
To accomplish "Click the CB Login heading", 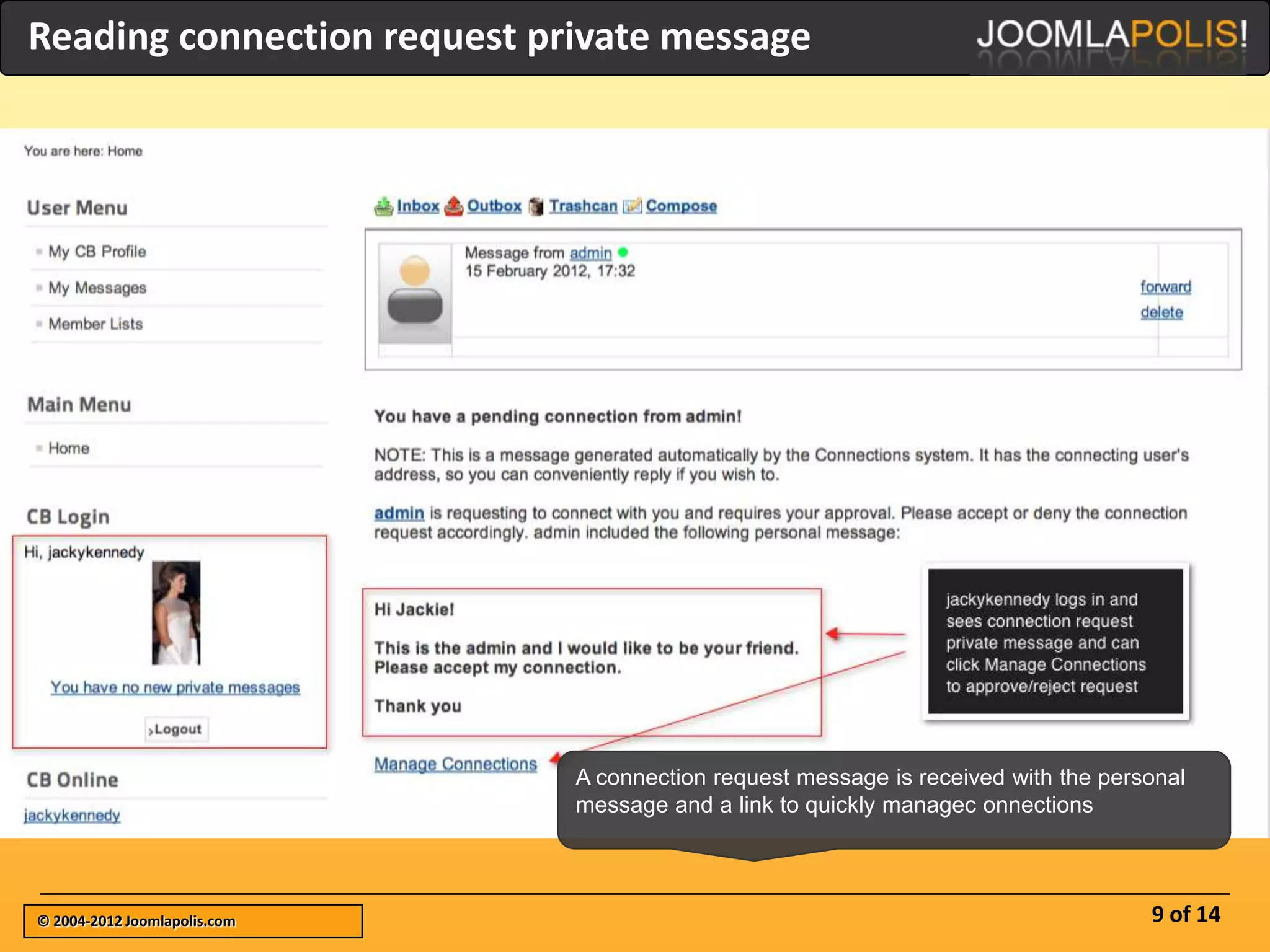I will coord(68,518).
